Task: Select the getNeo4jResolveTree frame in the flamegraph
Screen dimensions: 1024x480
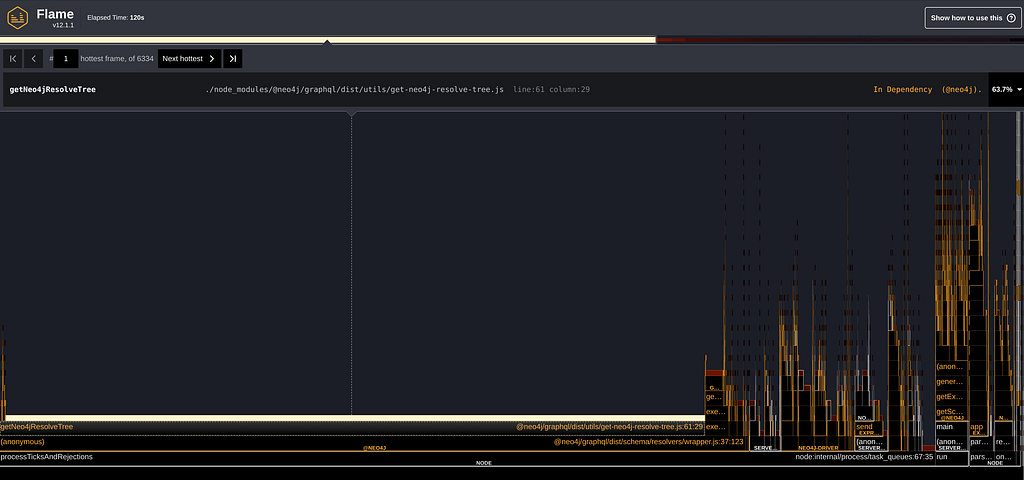Action: point(352,427)
